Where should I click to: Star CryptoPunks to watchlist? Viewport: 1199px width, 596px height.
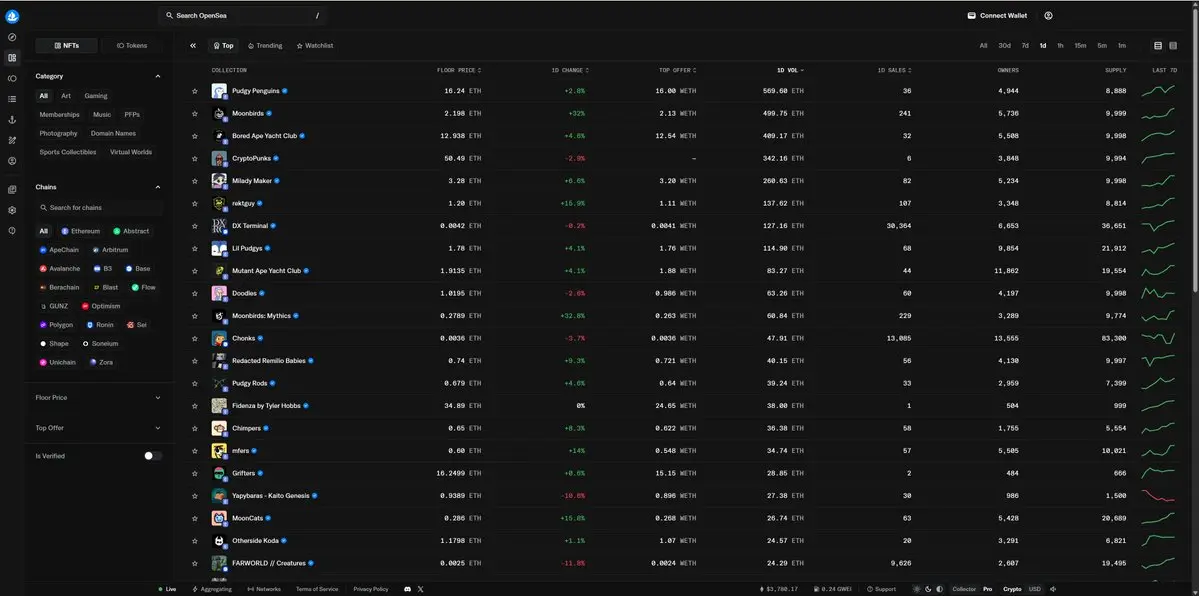tap(195, 158)
